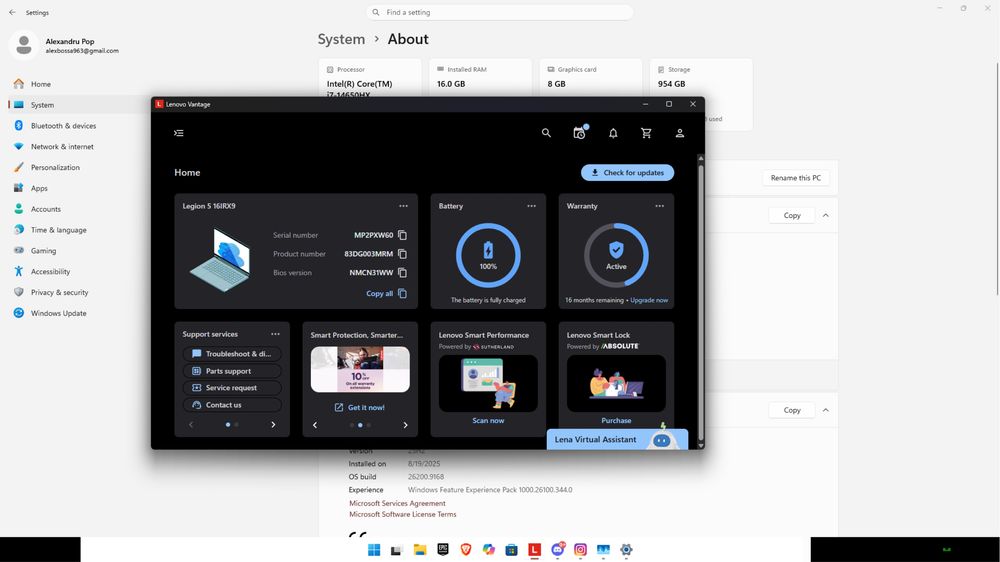
Task: Select Personalization in Settings sidebar
Action: tap(55, 167)
